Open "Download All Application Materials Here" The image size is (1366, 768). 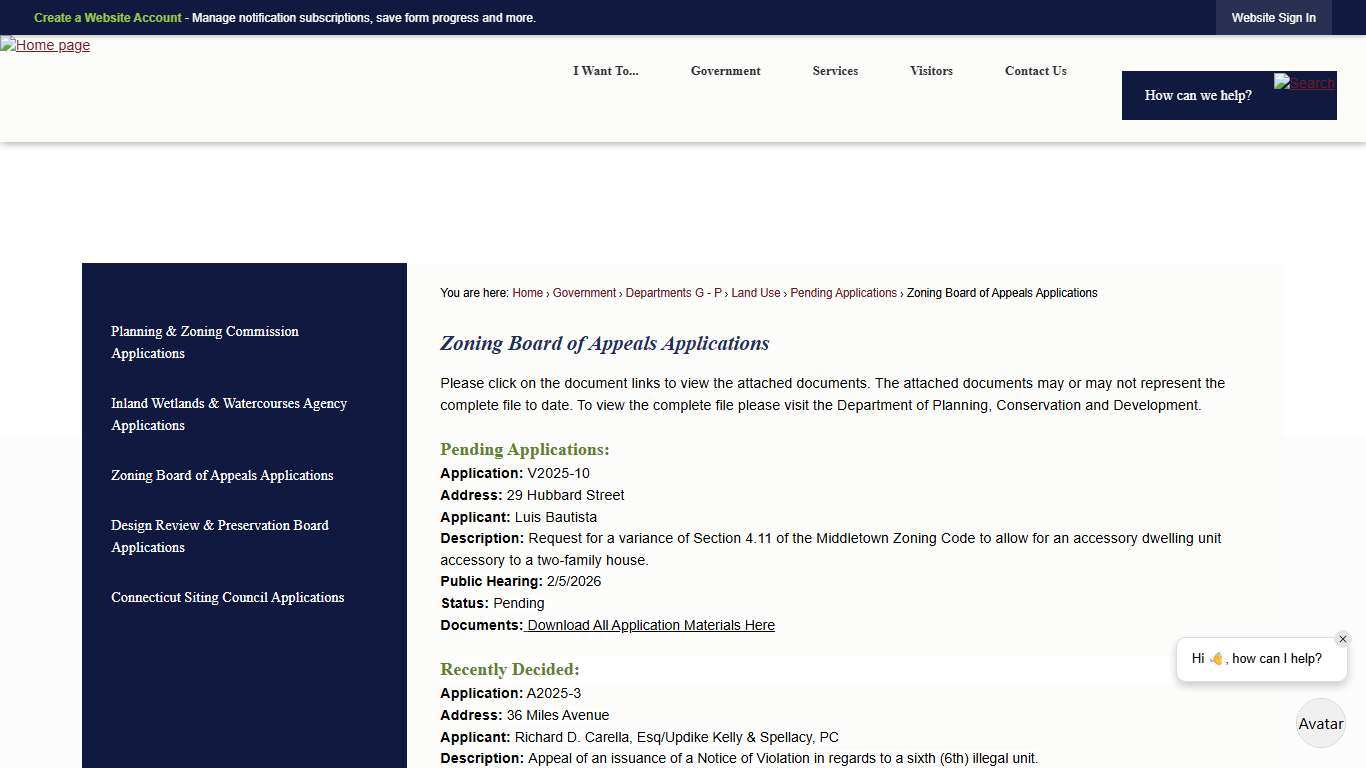650,625
